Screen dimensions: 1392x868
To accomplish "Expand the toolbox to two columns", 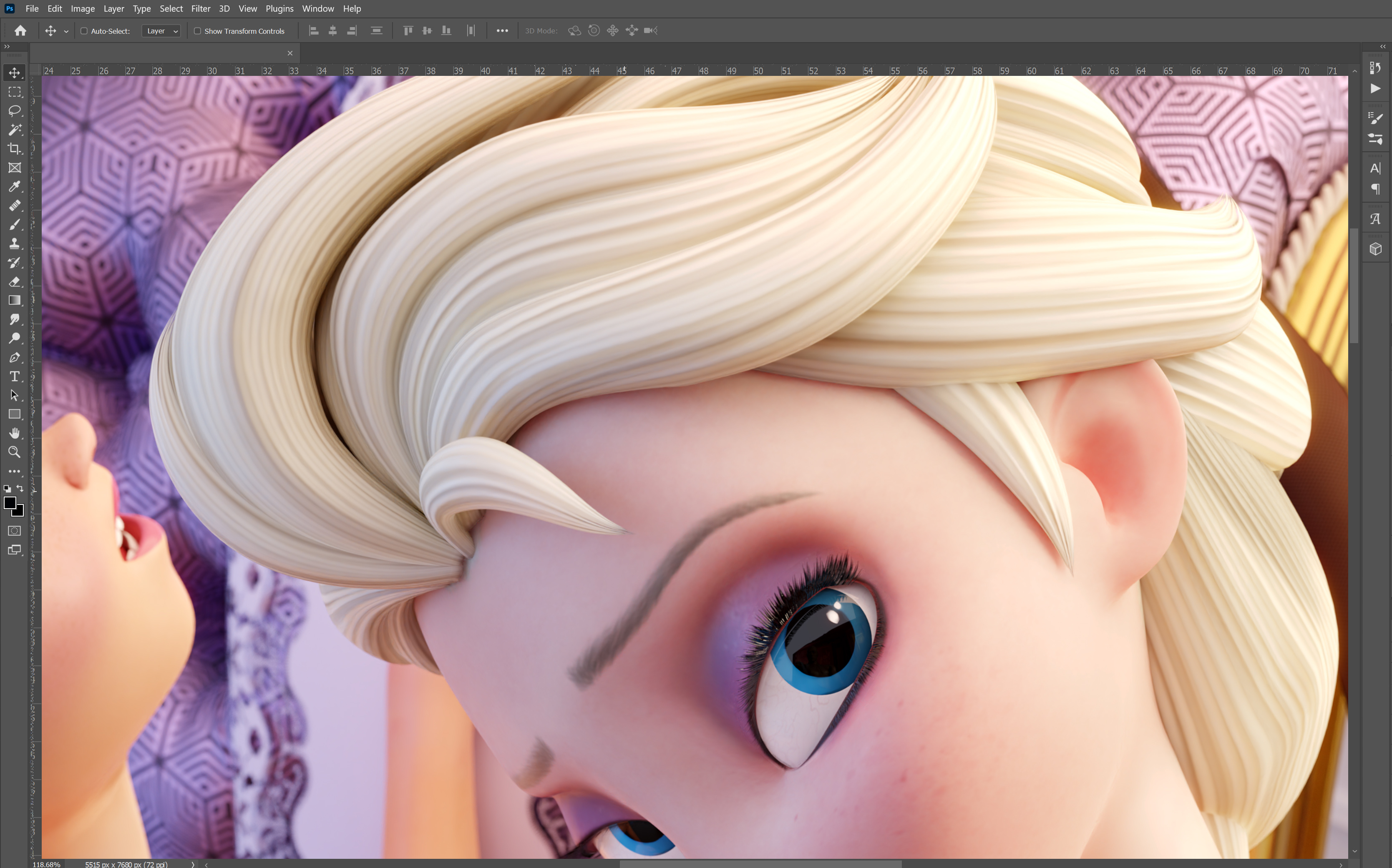I will click(x=7, y=47).
